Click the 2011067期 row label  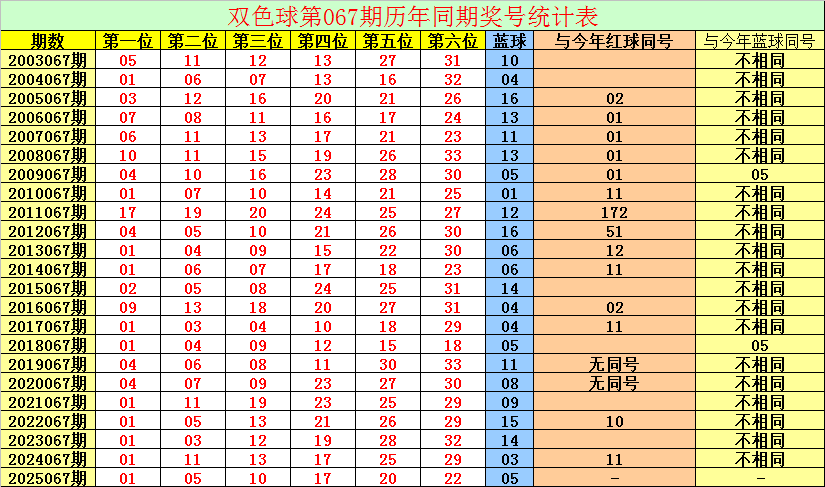click(47, 212)
